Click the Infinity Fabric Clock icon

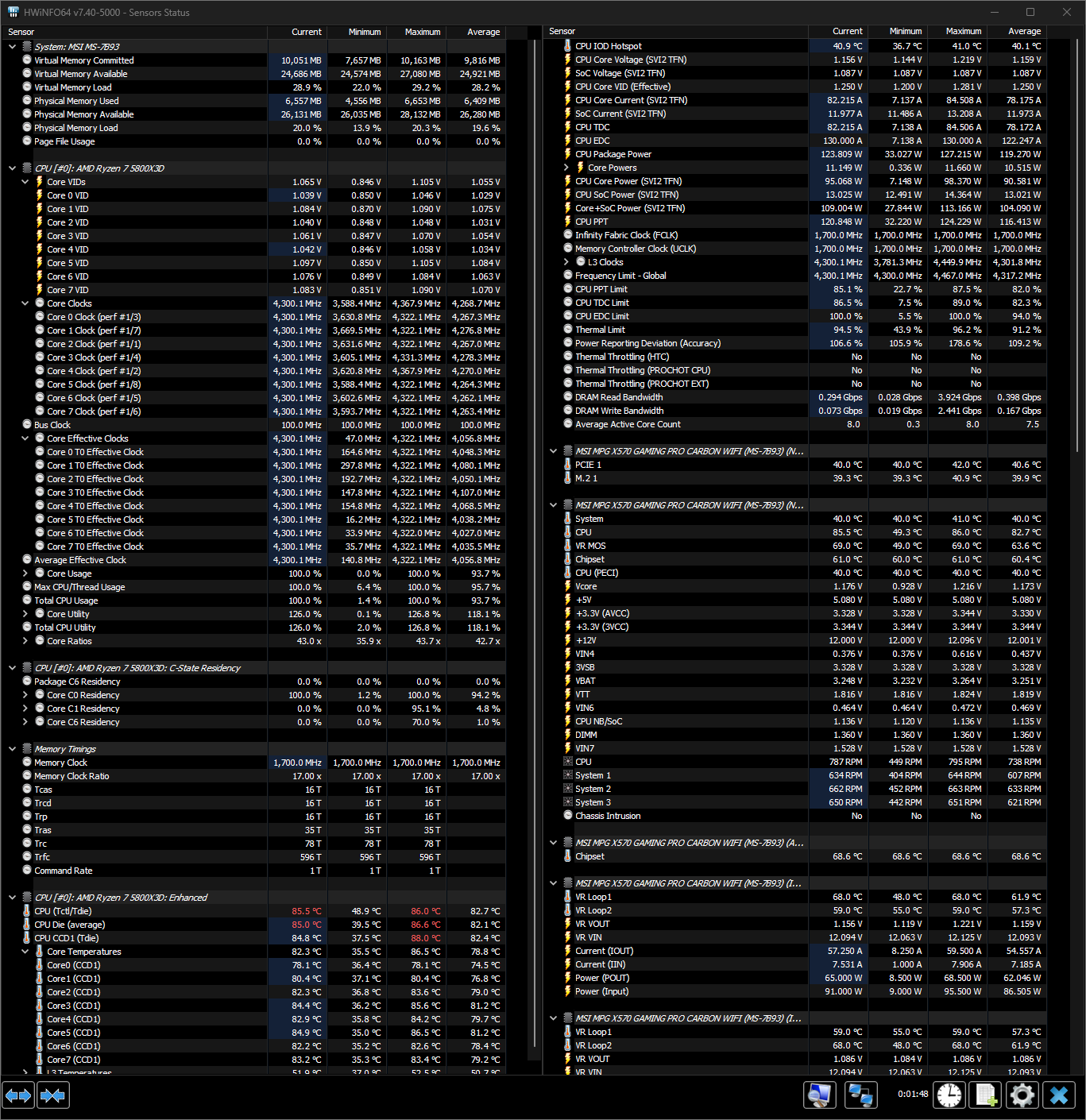point(567,235)
